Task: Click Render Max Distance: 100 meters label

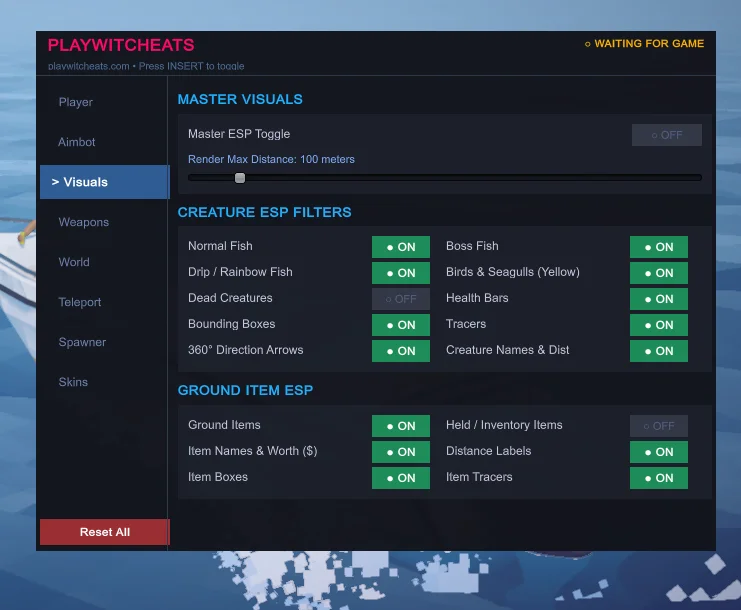Action: [271, 159]
